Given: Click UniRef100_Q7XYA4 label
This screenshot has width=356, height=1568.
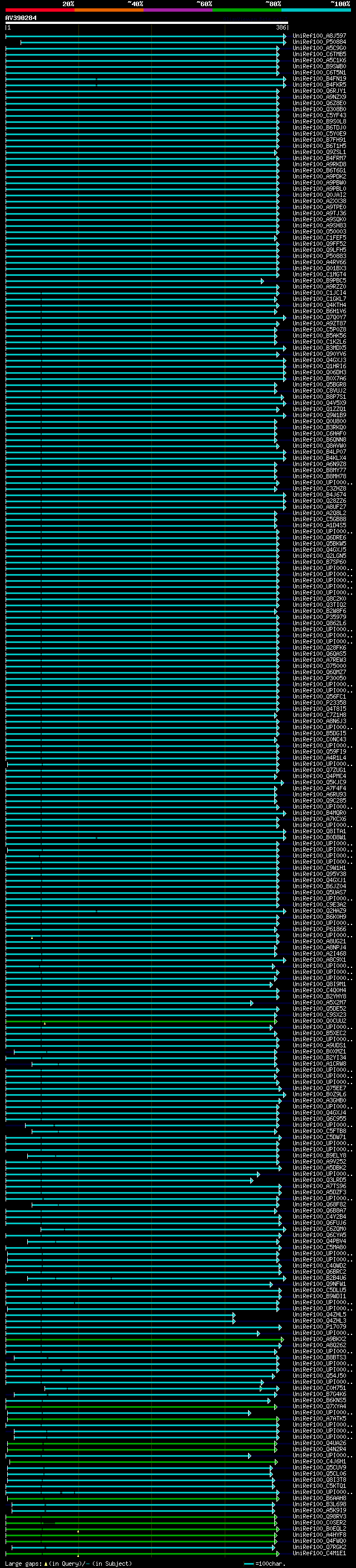Looking at the screenshot, I should pos(319,1407).
